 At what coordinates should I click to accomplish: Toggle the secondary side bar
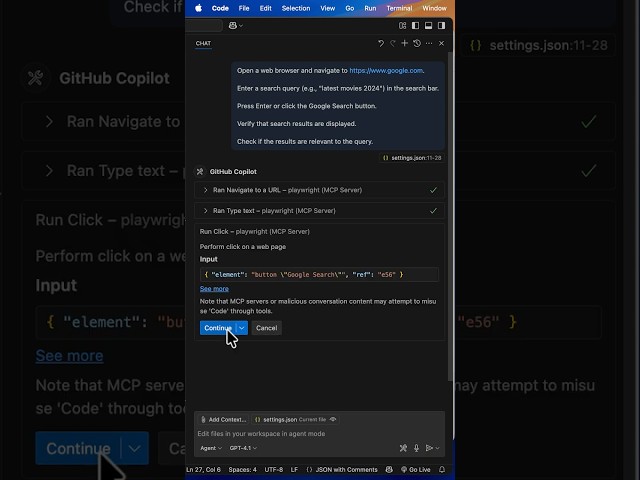[441, 25]
